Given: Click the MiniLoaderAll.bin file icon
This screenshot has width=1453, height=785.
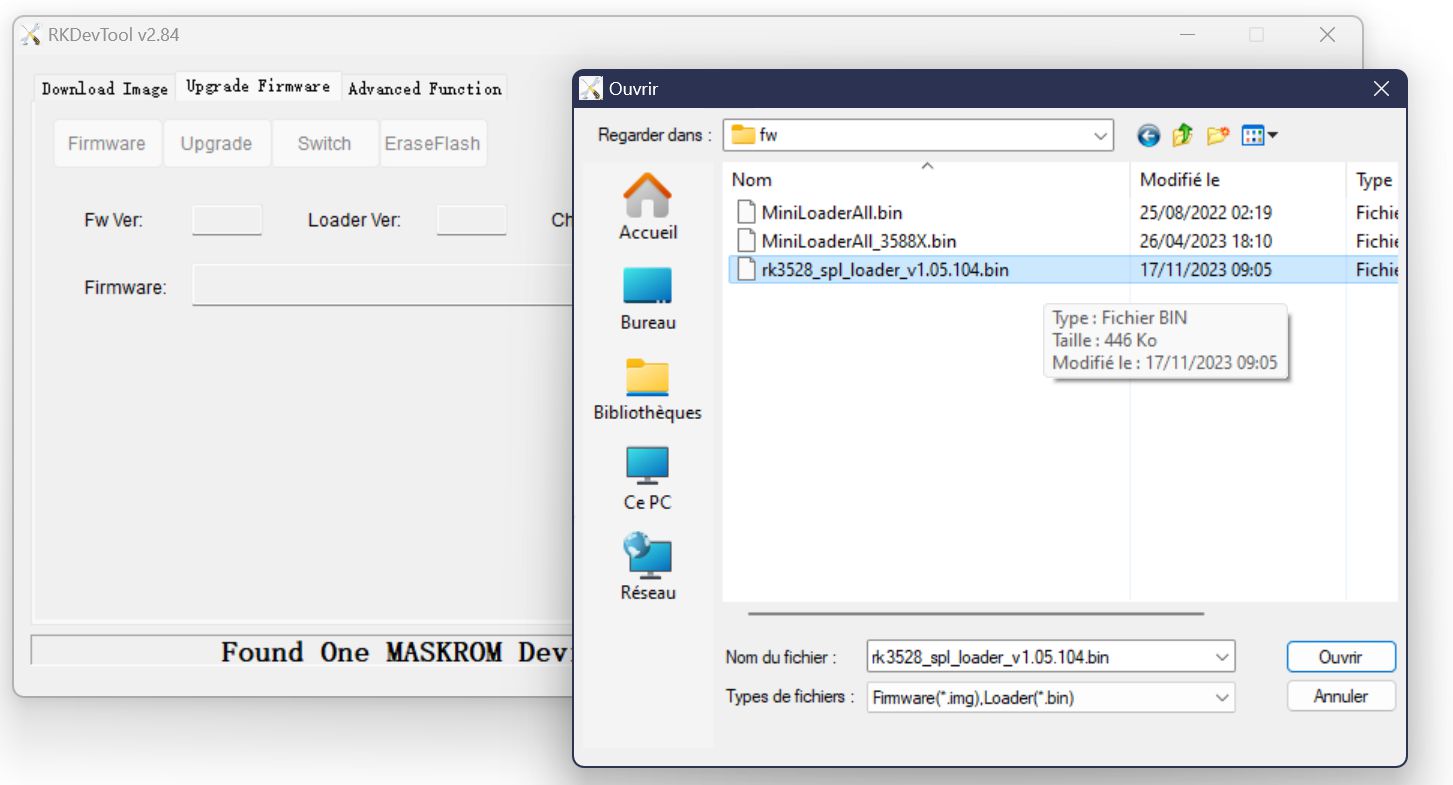Looking at the screenshot, I should click(x=745, y=212).
